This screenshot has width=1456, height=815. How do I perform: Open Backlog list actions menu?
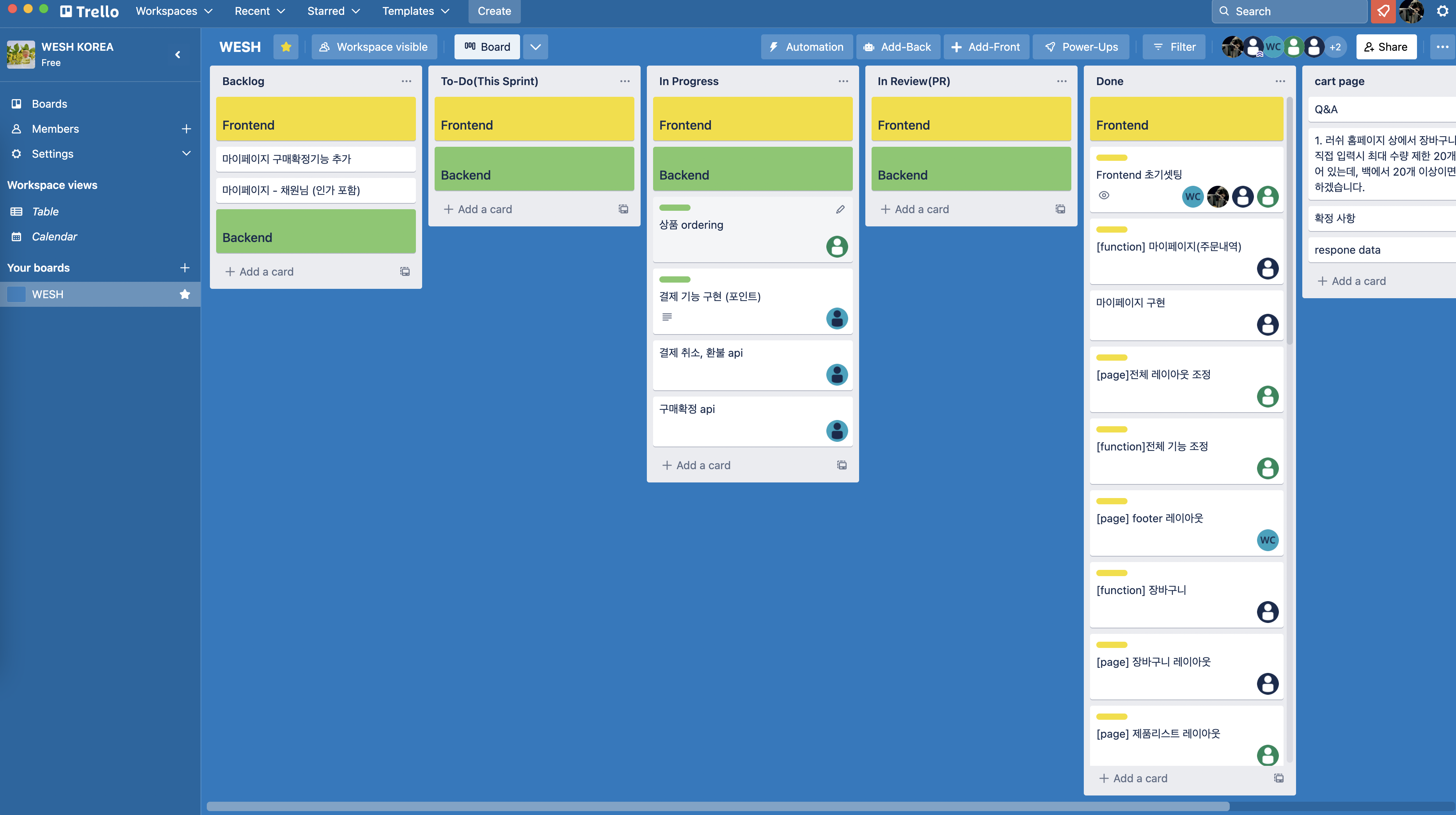[x=406, y=81]
